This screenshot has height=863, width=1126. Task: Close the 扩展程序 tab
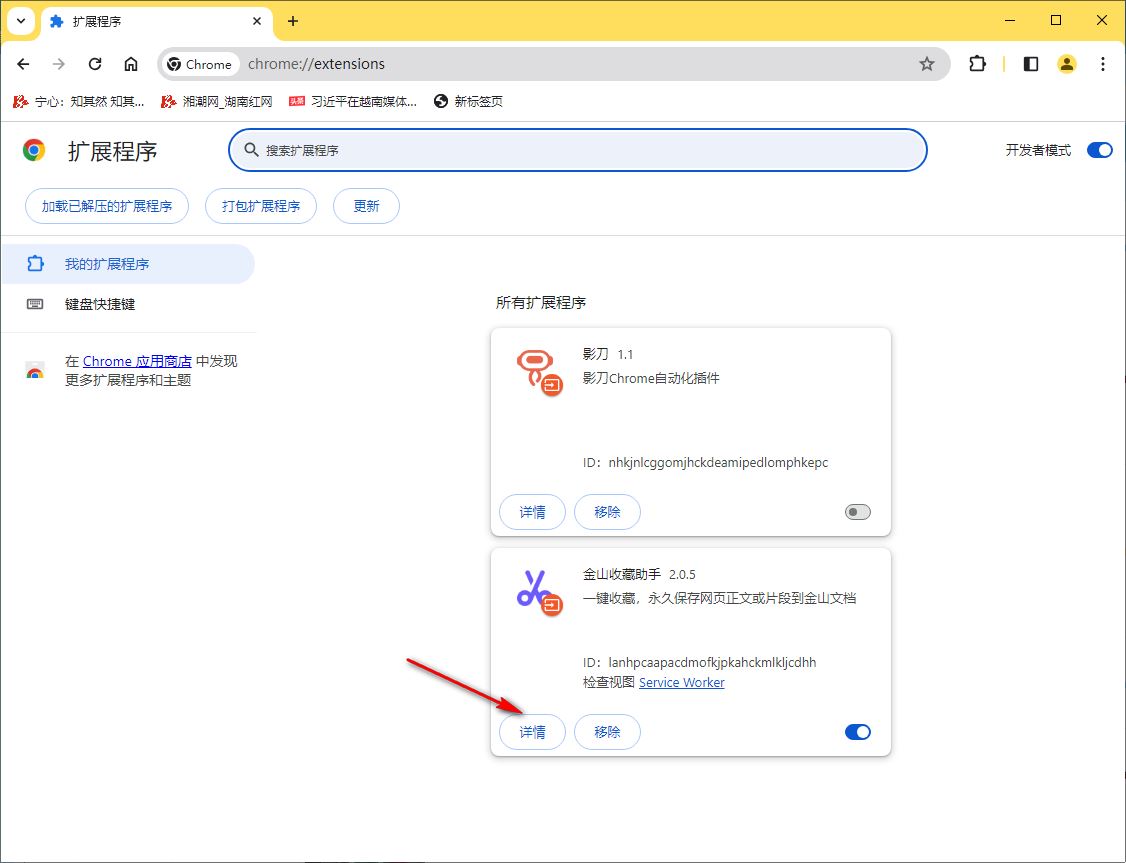(256, 22)
